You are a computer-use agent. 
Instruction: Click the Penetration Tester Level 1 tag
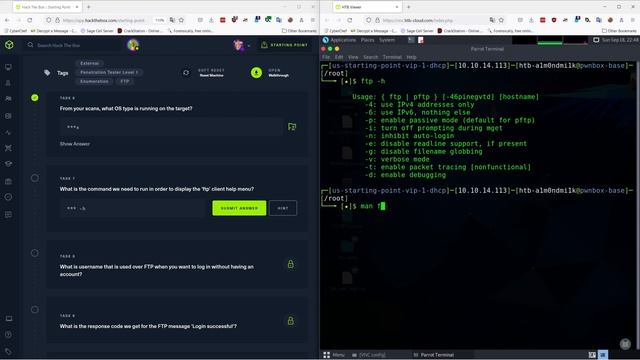pos(109,72)
